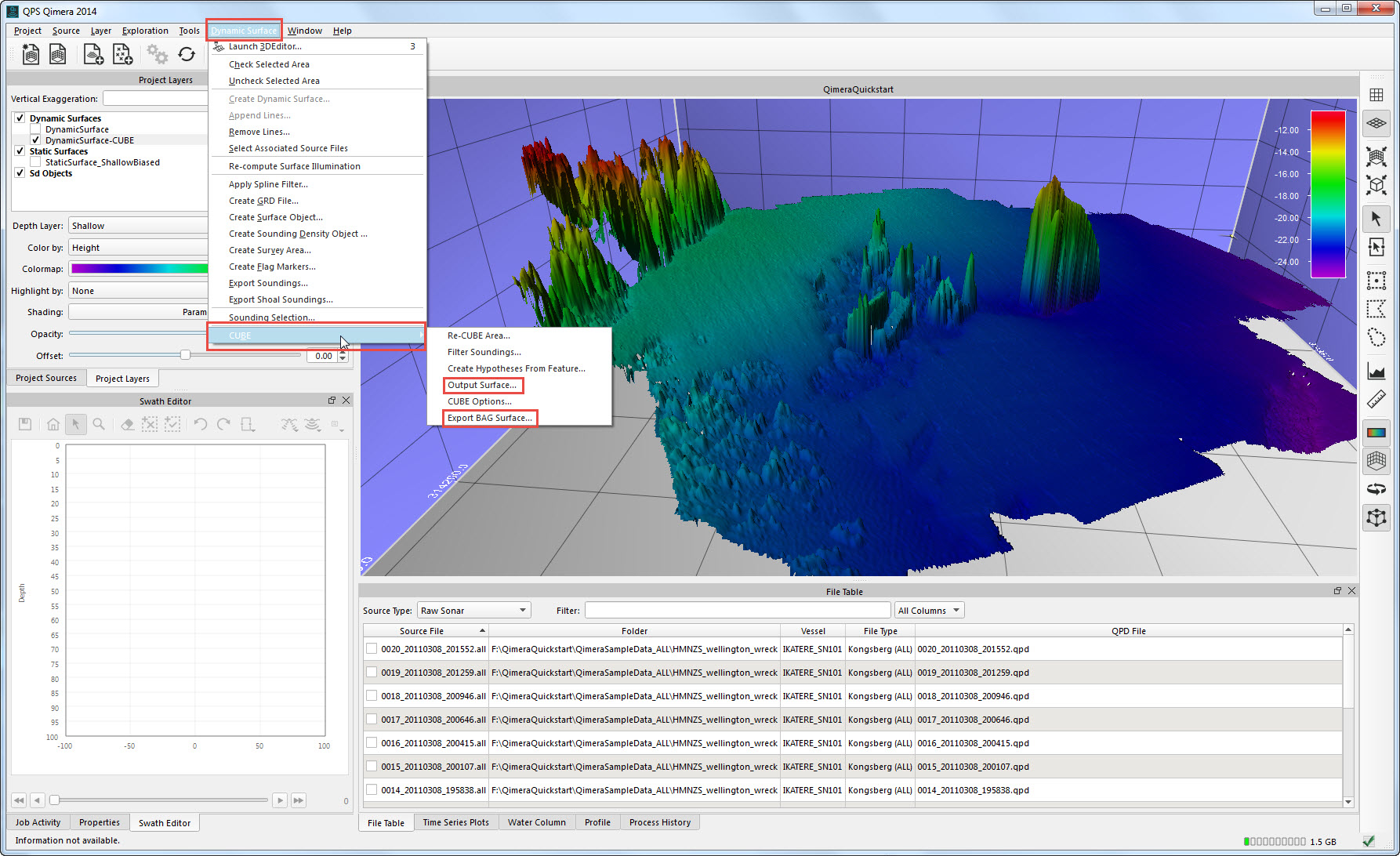The width and height of the screenshot is (1400, 856).
Task: Expand the All Columns filter dropdown
Action: point(929,611)
